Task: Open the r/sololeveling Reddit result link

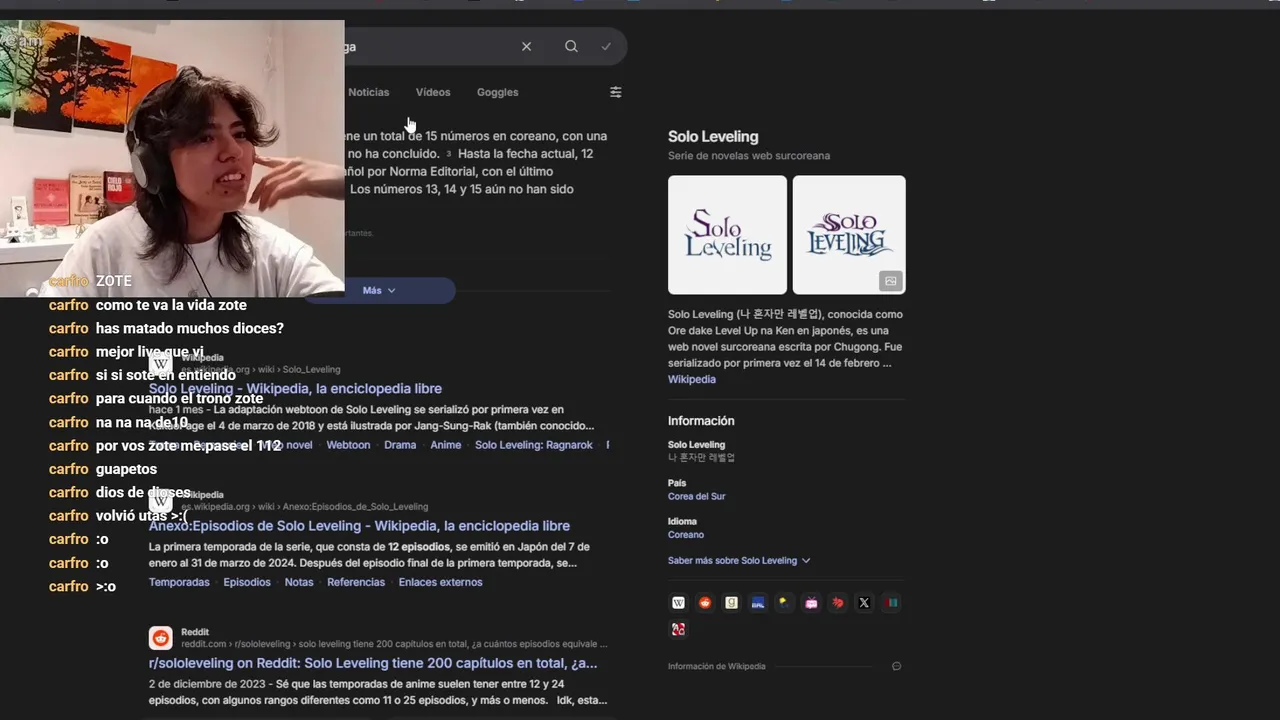Action: [373, 663]
